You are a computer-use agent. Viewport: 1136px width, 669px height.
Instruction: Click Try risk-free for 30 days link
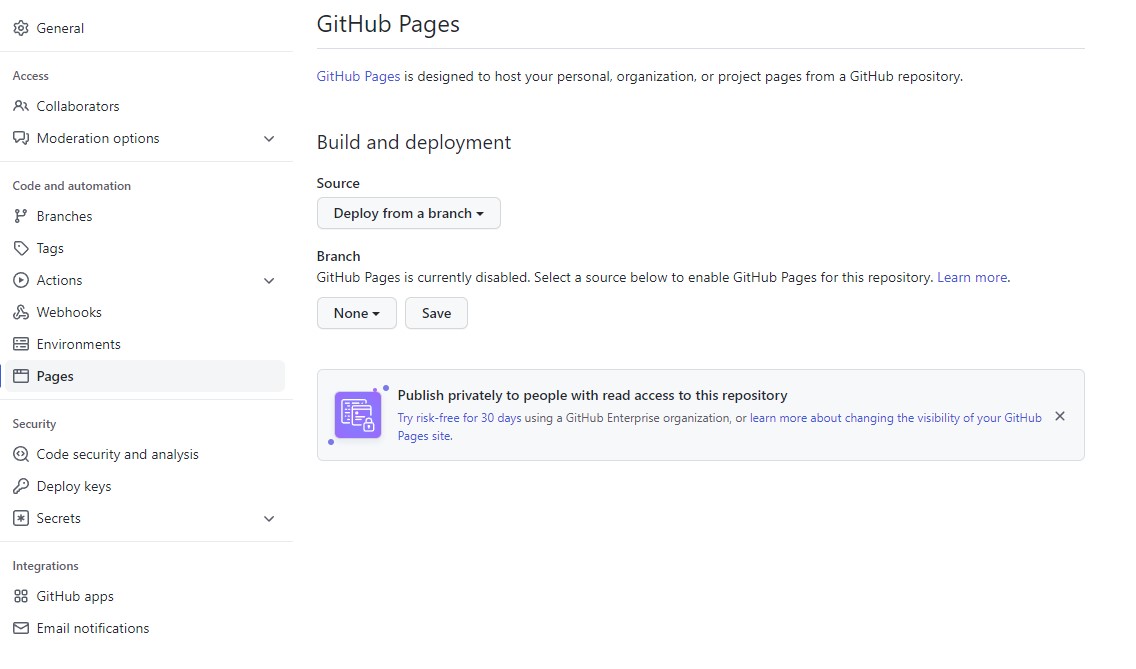pyautogui.click(x=459, y=418)
